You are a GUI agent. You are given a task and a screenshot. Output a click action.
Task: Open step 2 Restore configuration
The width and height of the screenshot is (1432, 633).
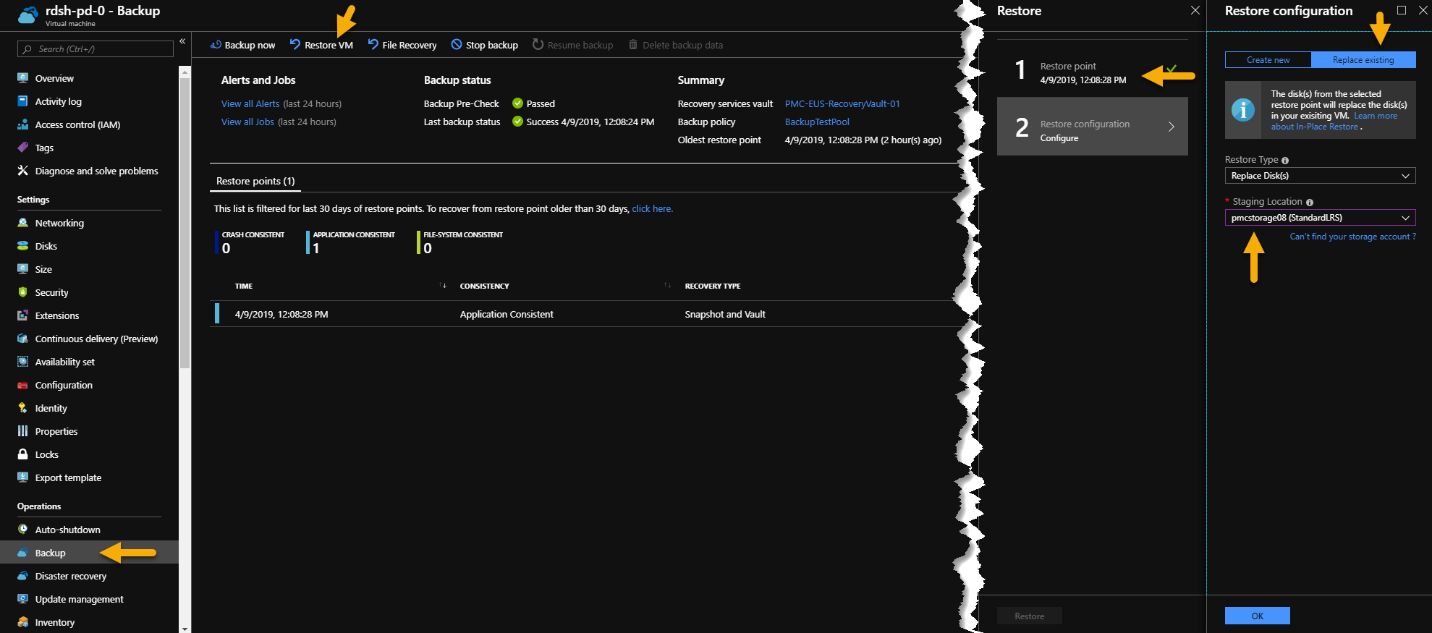(x=1092, y=126)
